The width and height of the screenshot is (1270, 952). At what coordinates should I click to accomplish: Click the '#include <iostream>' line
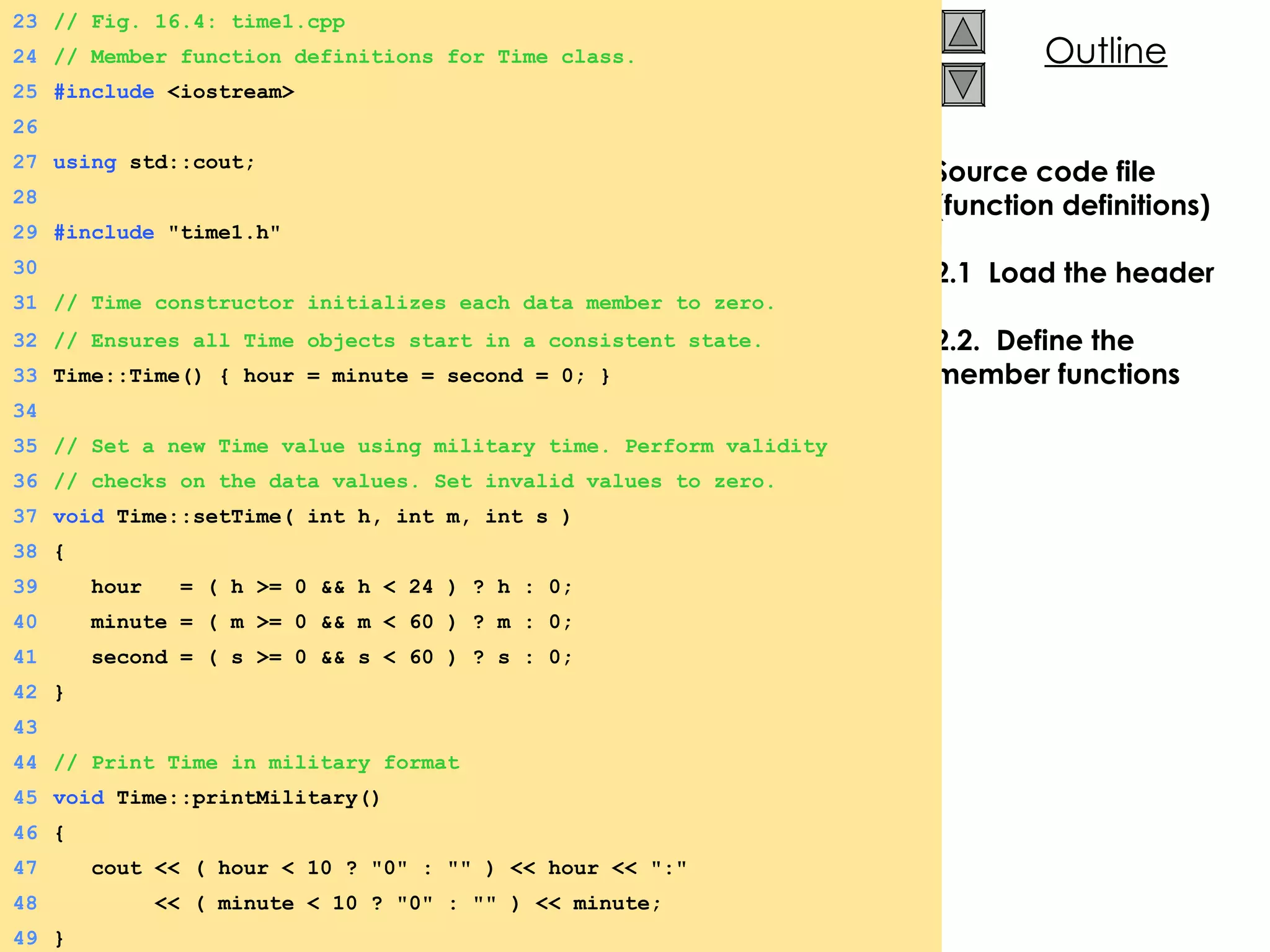tap(174, 92)
